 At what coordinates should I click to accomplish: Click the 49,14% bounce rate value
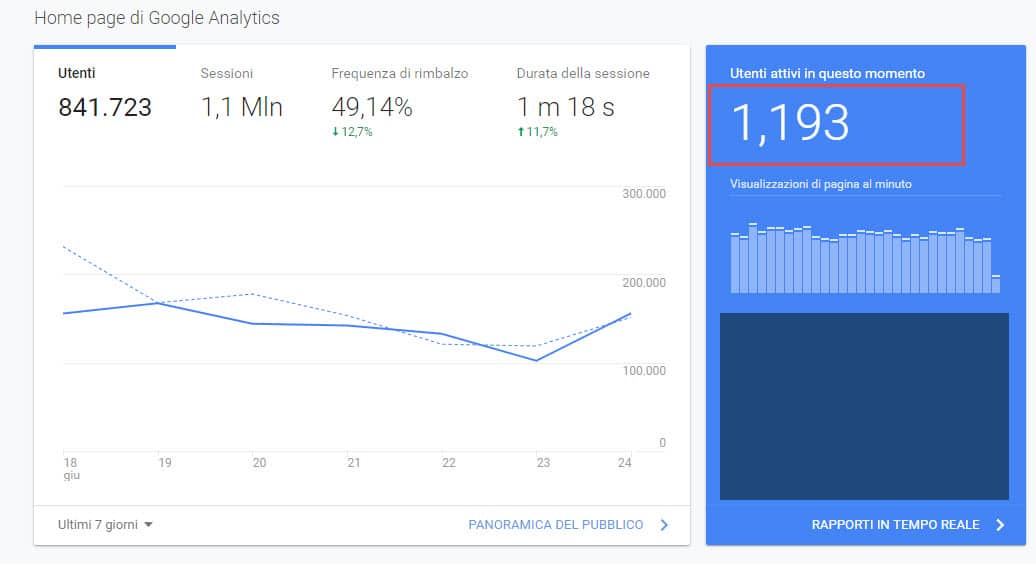tap(372, 107)
